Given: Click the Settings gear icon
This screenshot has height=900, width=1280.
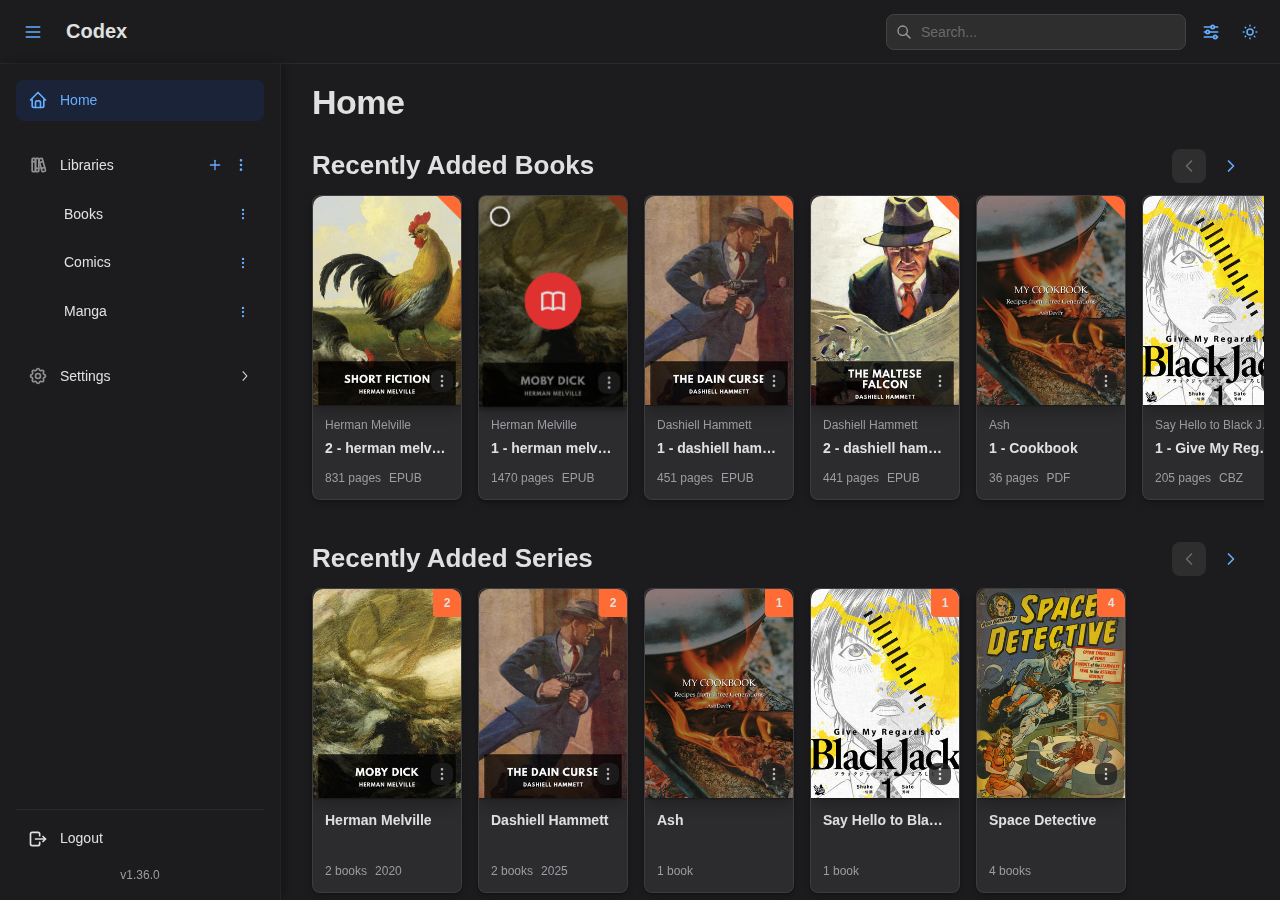Looking at the screenshot, I should pyautogui.click(x=38, y=376).
